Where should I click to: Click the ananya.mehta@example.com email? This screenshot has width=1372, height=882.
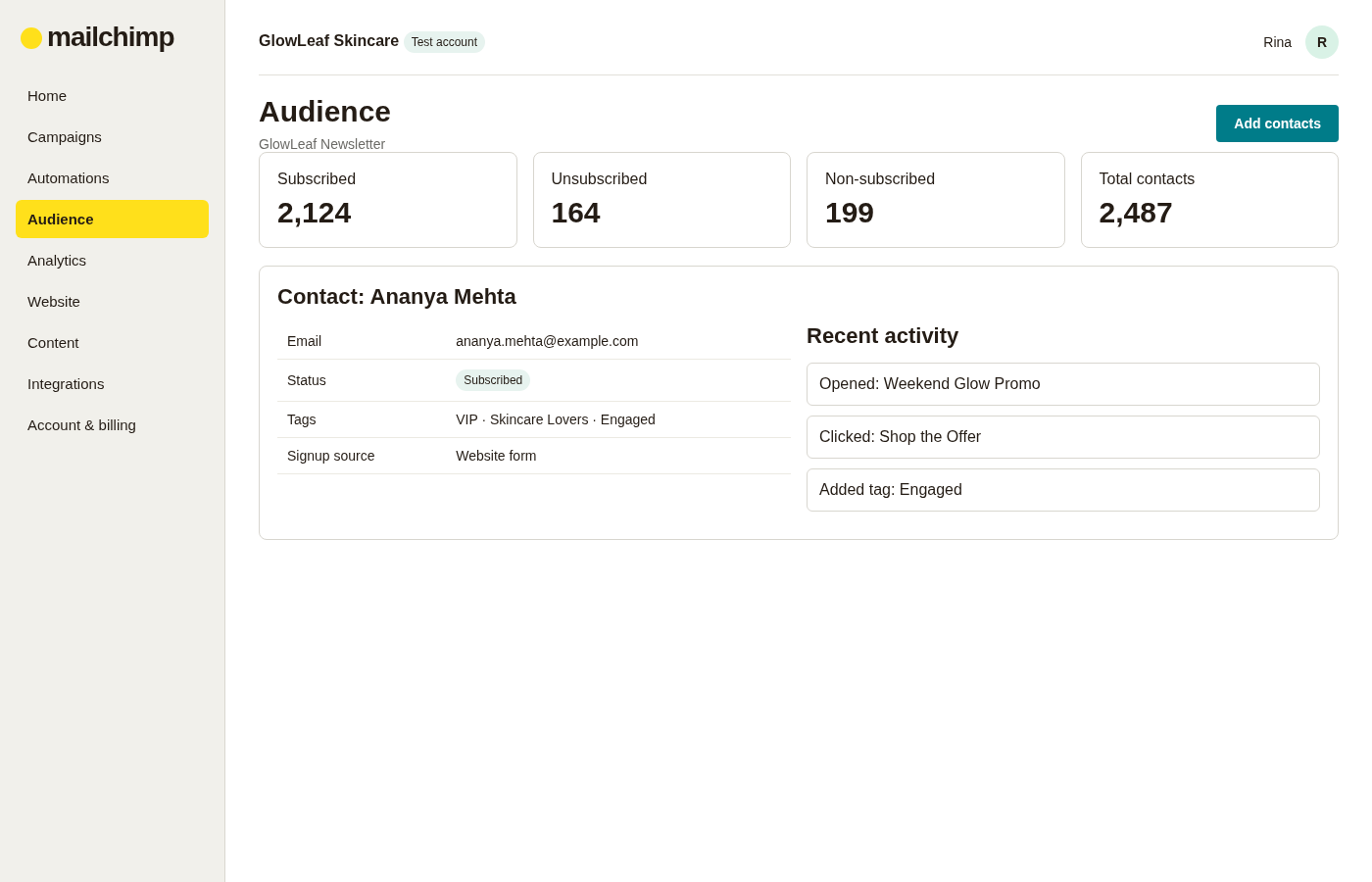547,341
